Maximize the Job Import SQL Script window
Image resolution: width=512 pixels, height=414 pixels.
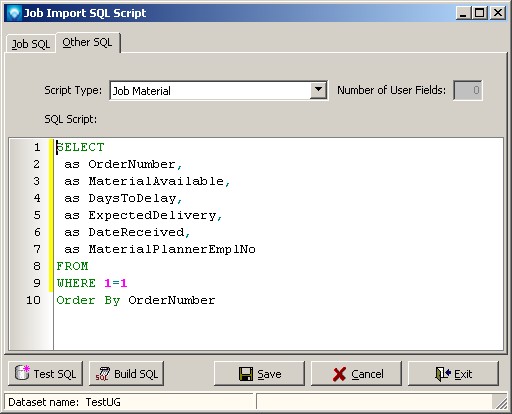pos(480,13)
